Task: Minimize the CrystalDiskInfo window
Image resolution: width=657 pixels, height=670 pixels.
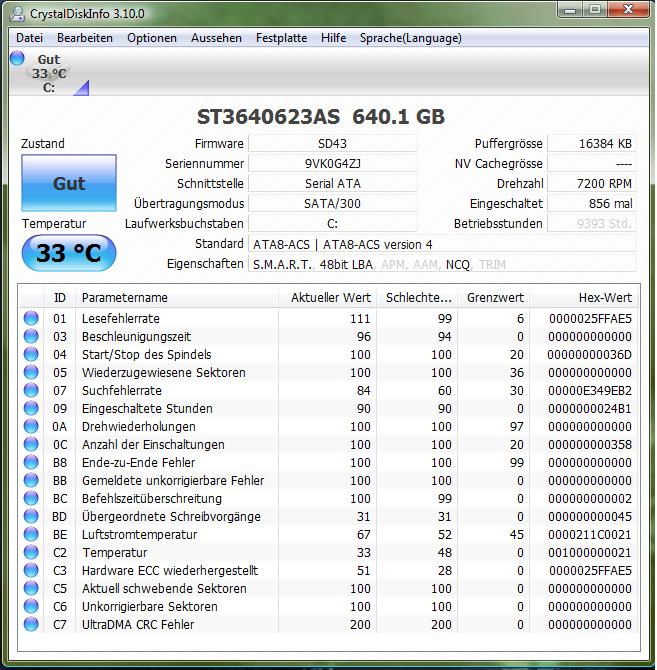Action: 570,9
